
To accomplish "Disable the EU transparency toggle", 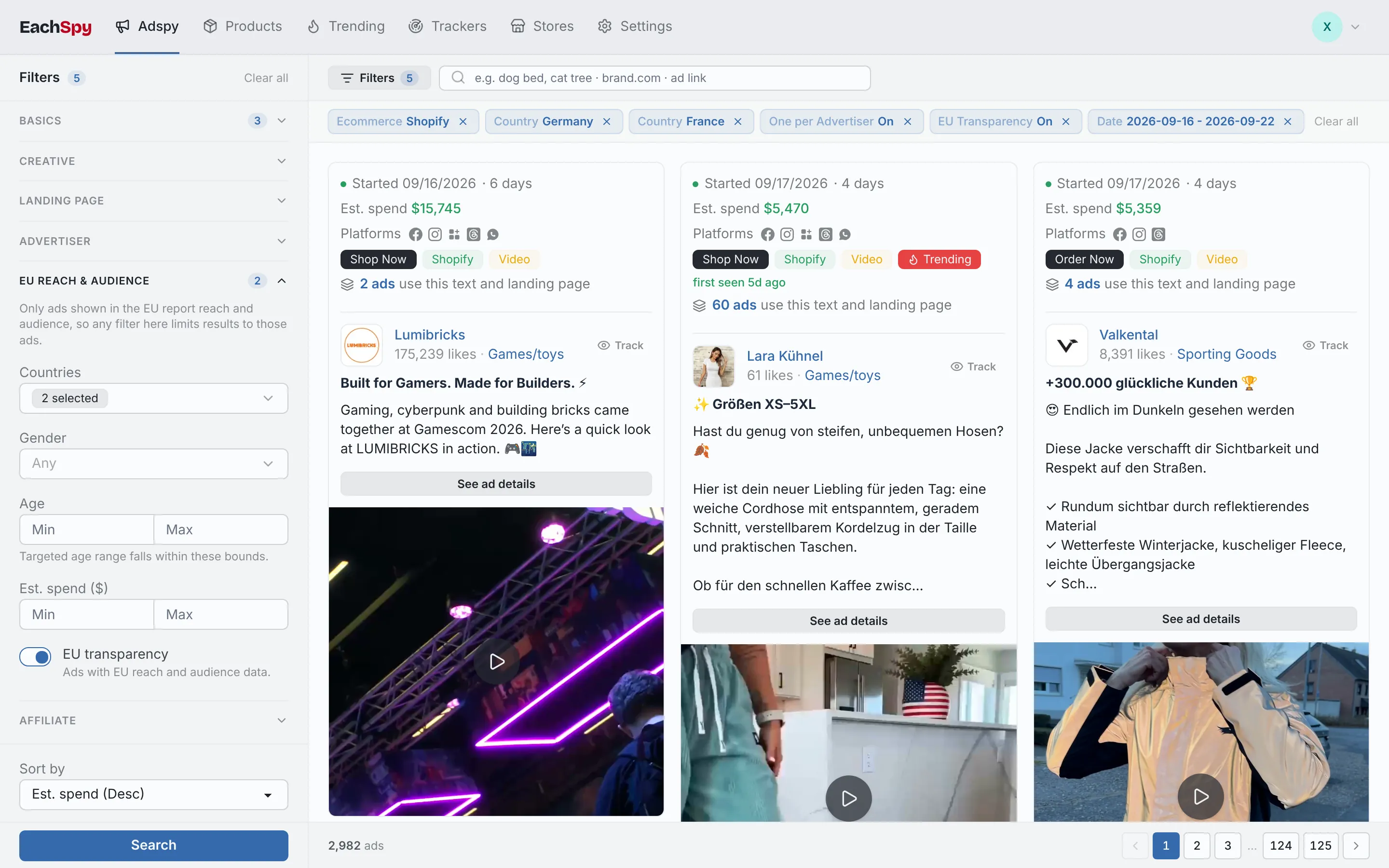I will [x=36, y=657].
